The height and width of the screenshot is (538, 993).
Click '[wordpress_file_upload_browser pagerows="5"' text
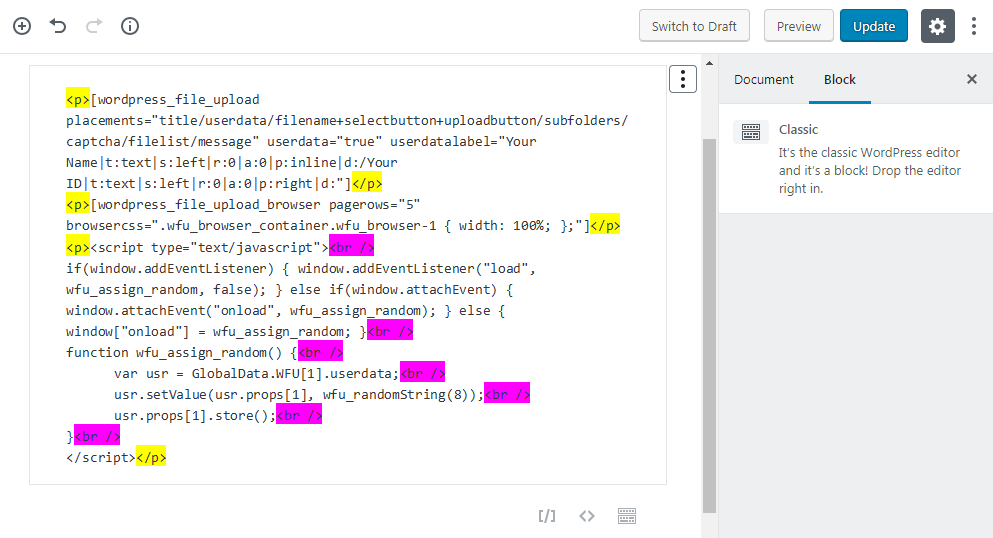click(255, 205)
